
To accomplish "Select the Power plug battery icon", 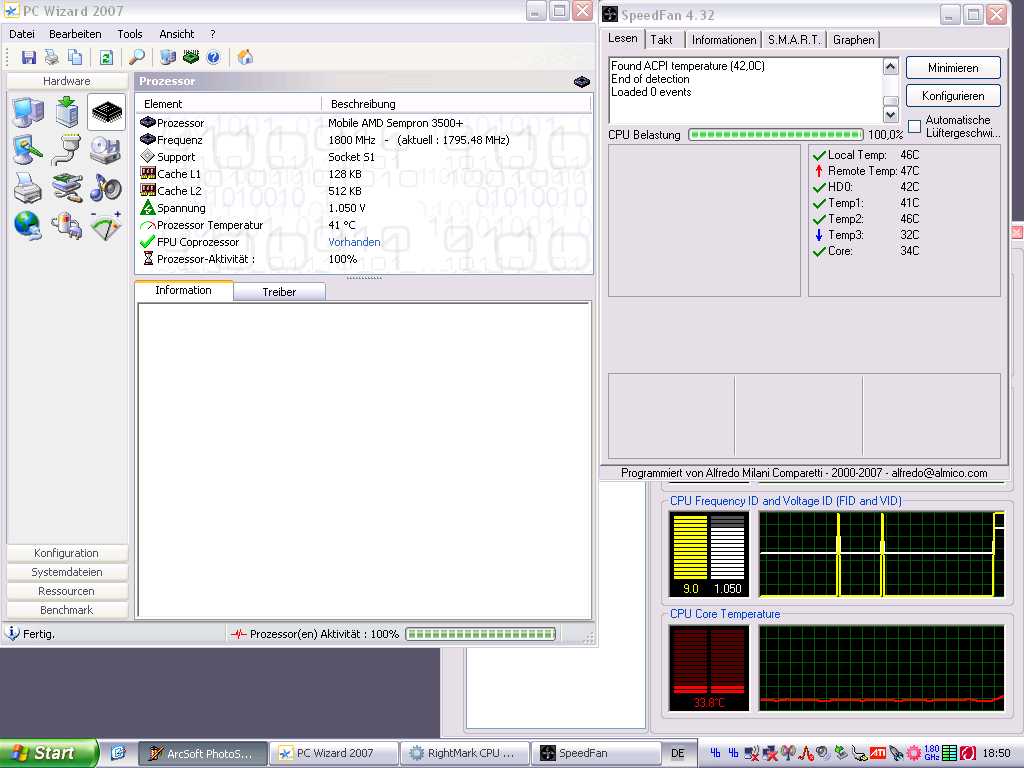I will [67, 227].
